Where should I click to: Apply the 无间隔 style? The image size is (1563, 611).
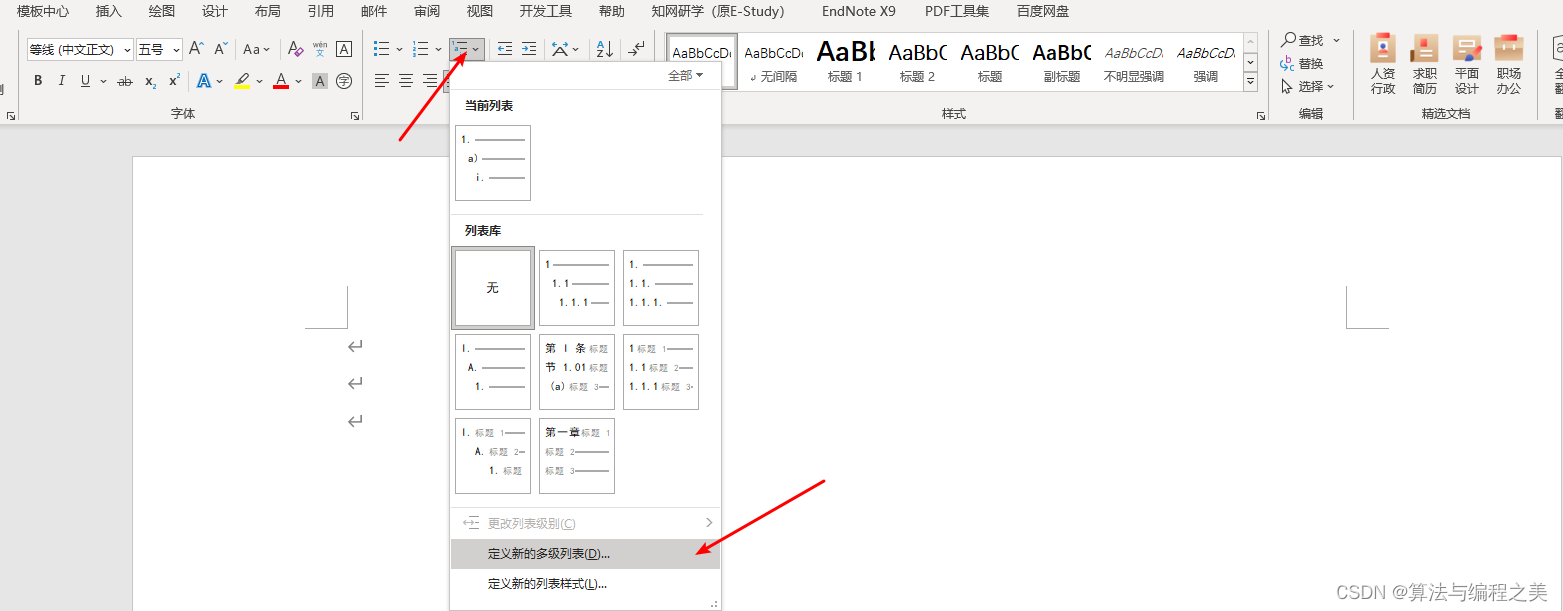pos(774,61)
